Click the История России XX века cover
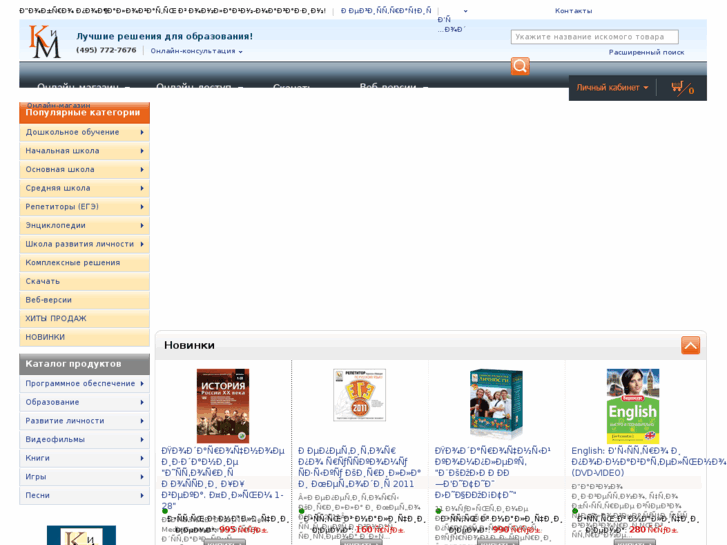The height and width of the screenshot is (545, 727). (223, 406)
